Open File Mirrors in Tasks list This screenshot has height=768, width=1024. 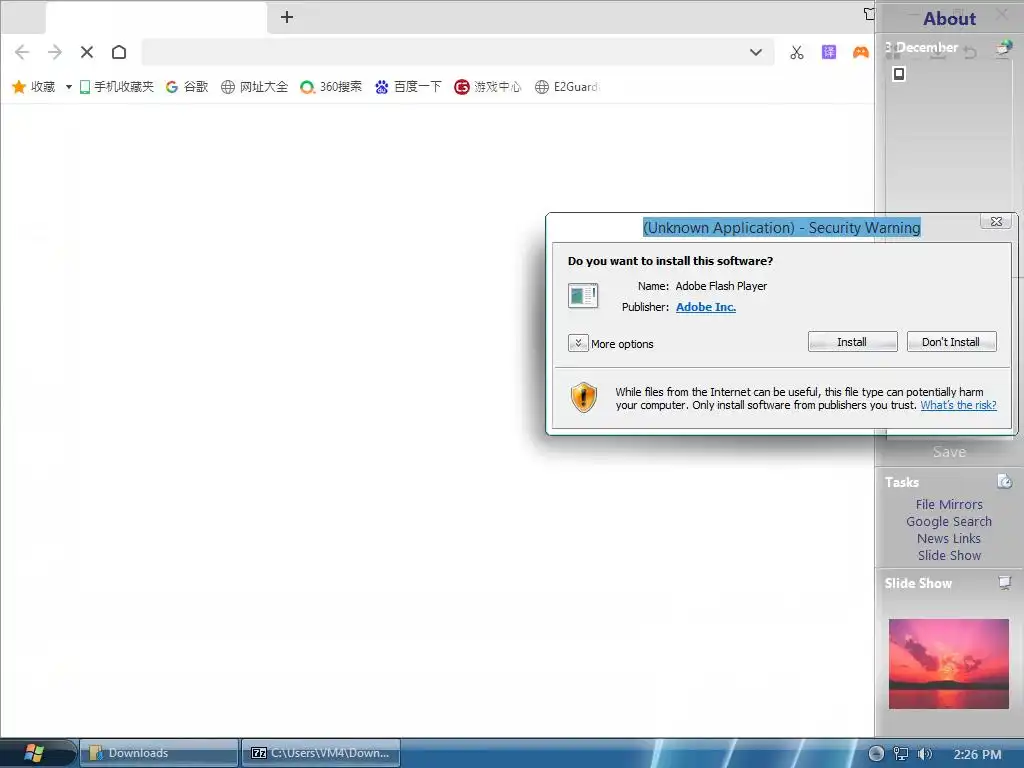(949, 504)
